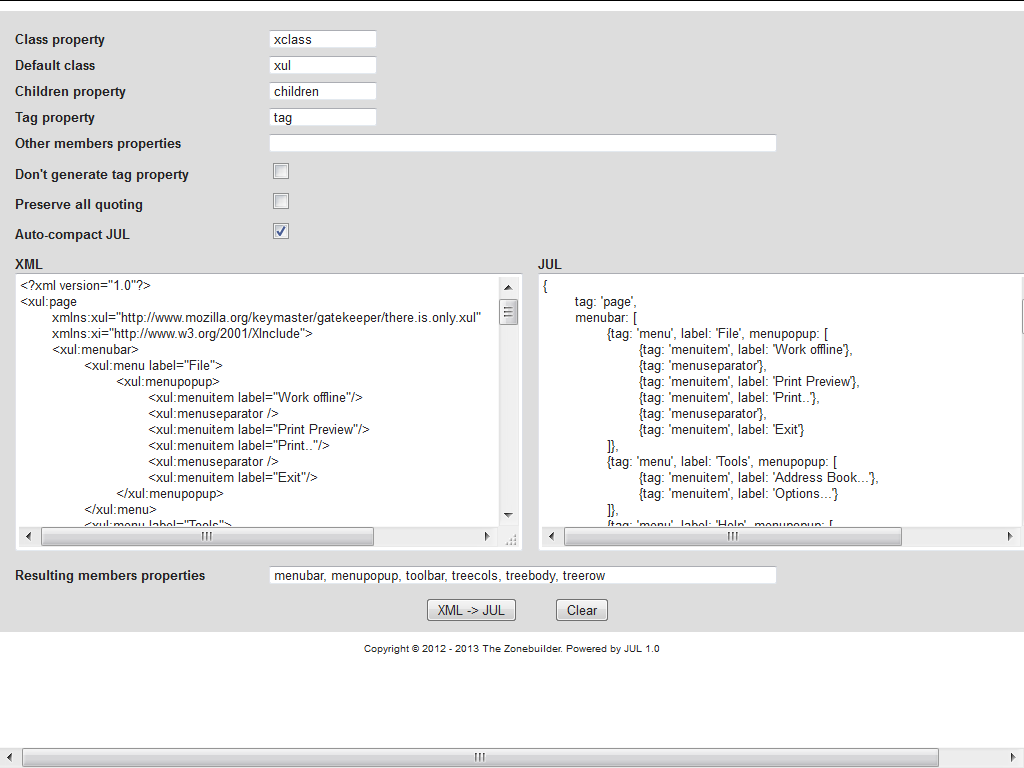
Task: Click the page-bottom horizontal scrollbar thumb
Action: [478, 757]
